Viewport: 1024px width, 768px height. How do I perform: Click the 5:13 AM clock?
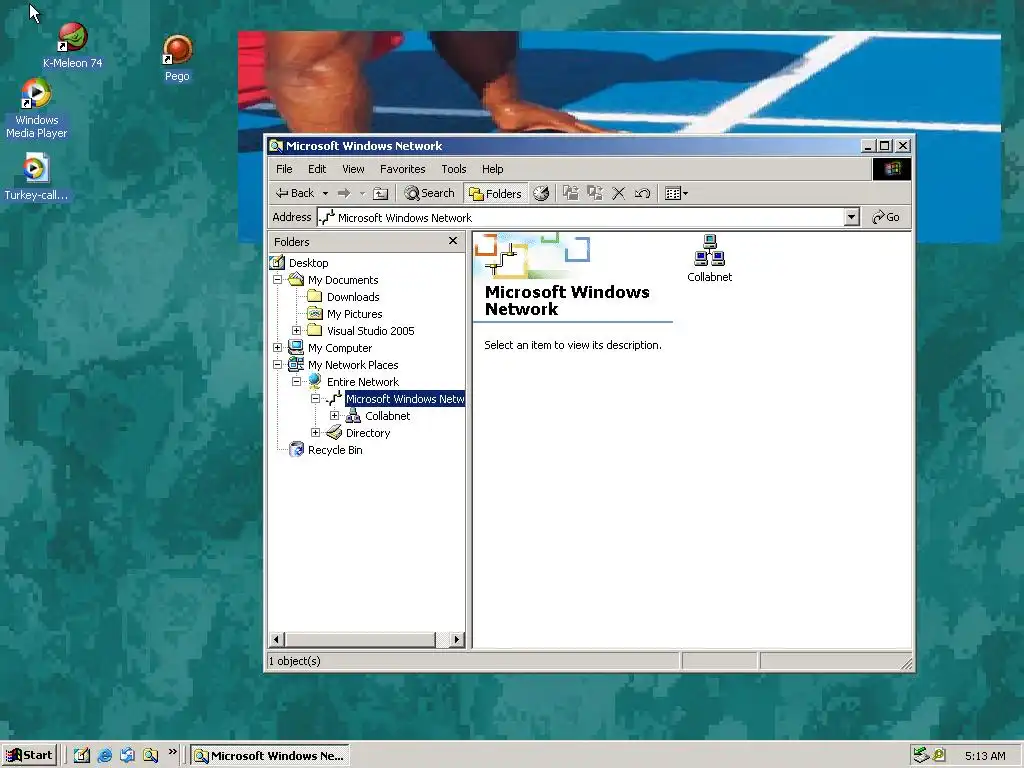[x=985, y=756]
